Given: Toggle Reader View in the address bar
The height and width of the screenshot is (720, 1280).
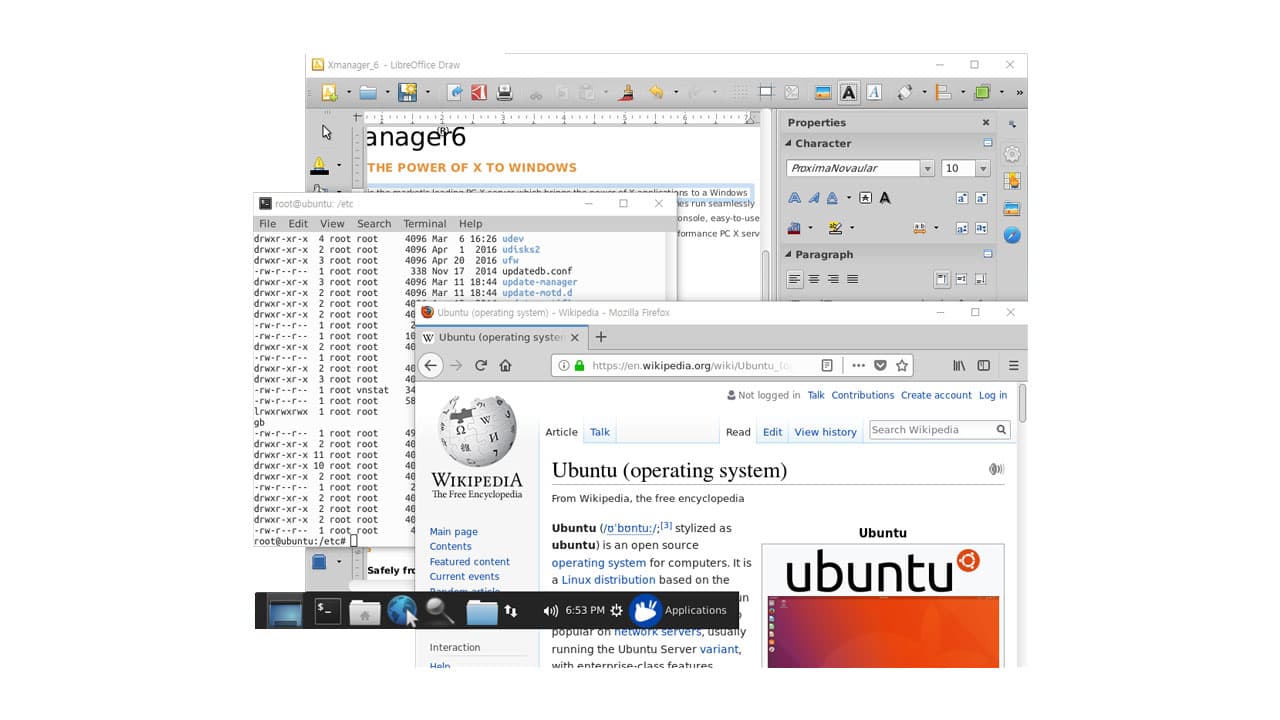Looking at the screenshot, I should click(827, 365).
